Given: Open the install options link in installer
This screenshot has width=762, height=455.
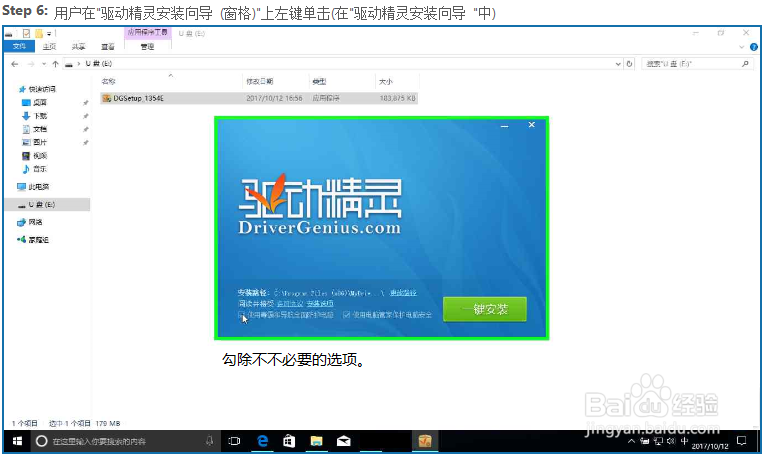Looking at the screenshot, I should [320, 303].
